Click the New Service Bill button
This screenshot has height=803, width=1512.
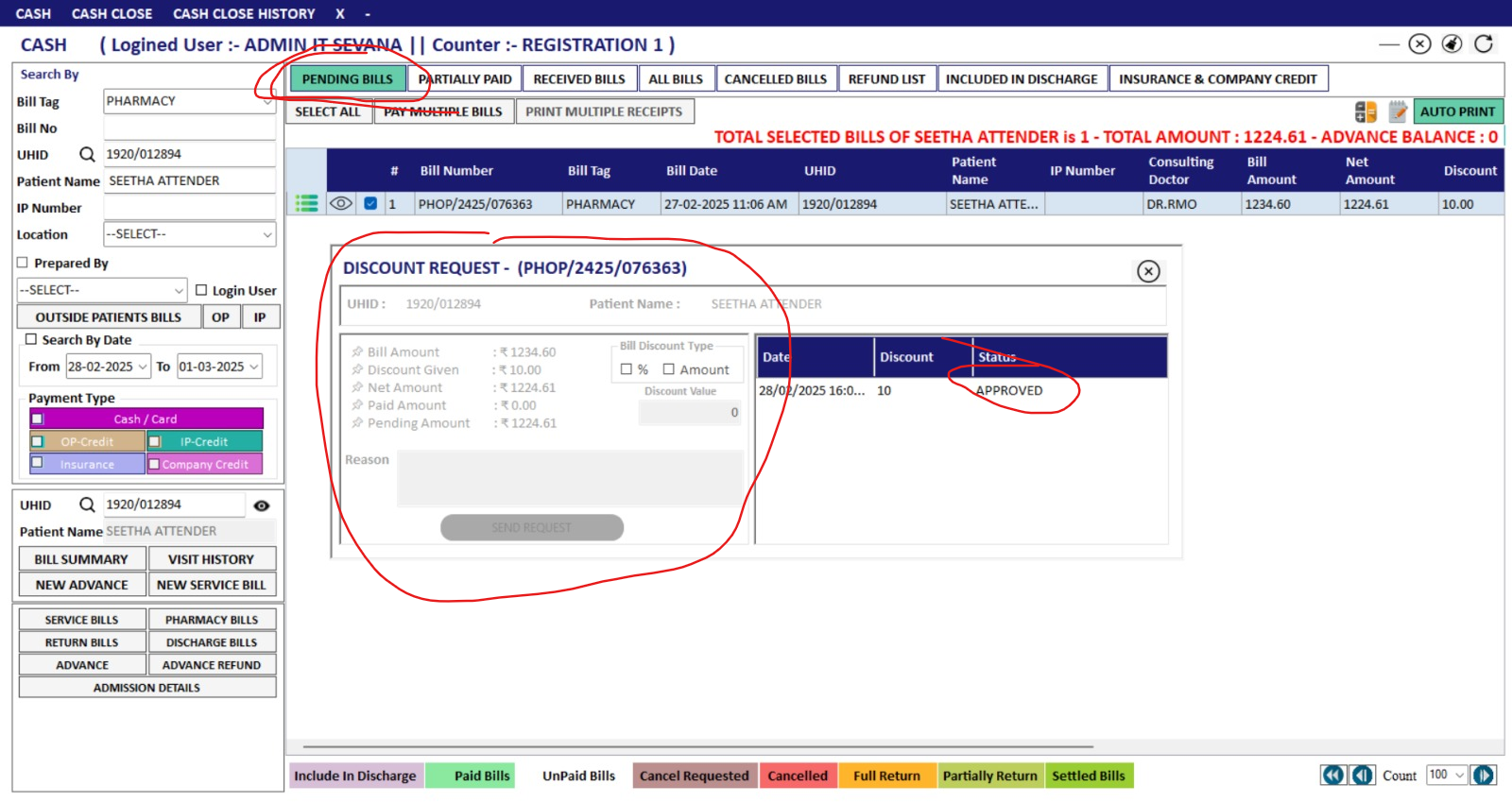212,585
